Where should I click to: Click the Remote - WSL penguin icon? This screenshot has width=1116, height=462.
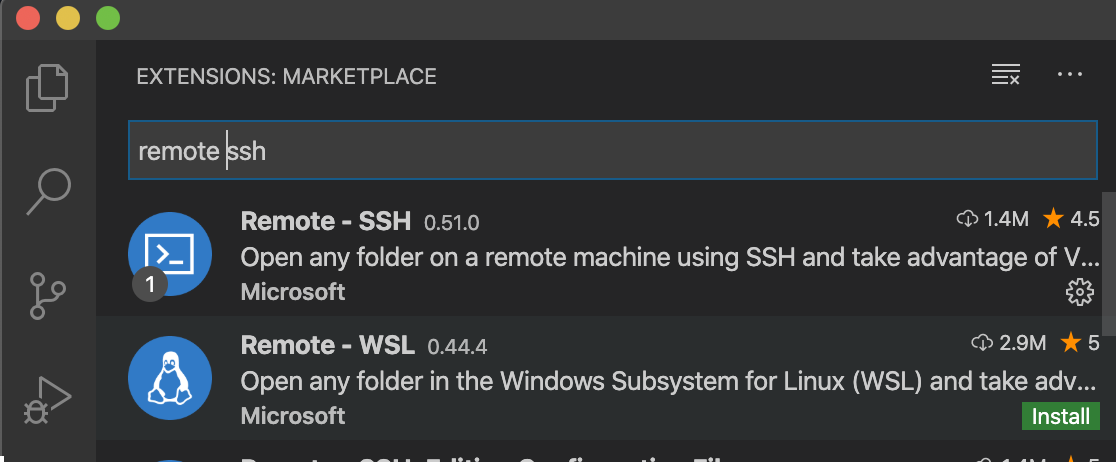(x=170, y=379)
